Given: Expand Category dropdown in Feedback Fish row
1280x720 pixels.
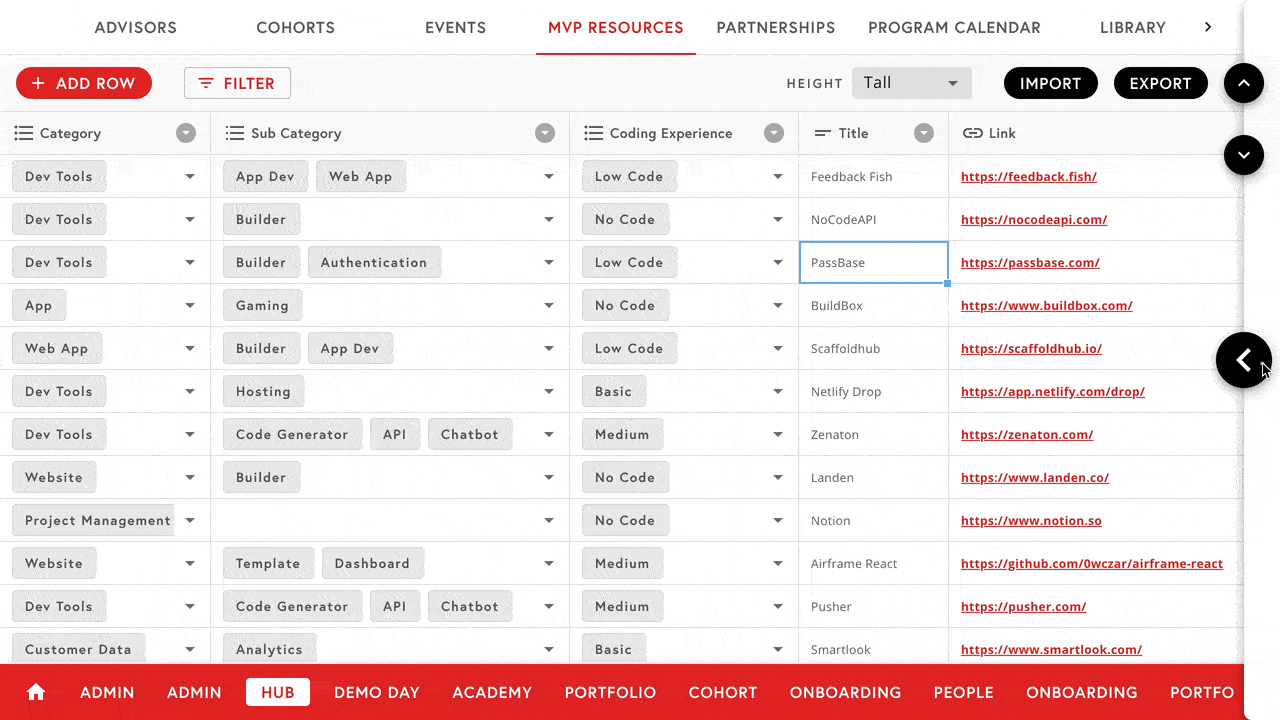Looking at the screenshot, I should coord(190,177).
